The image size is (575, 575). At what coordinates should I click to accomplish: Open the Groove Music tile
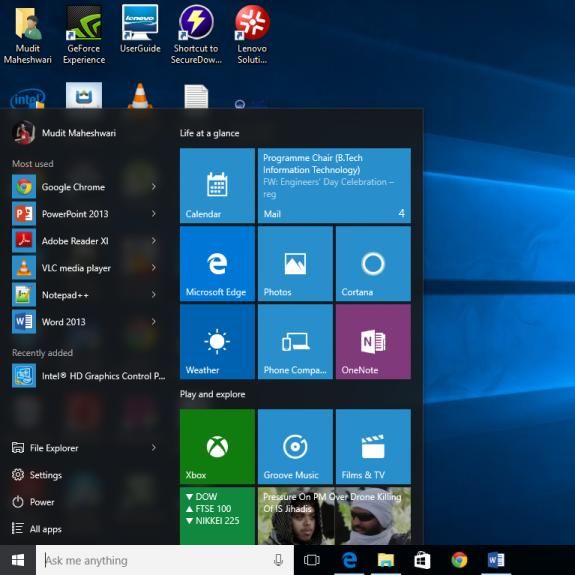pyautogui.click(x=295, y=447)
